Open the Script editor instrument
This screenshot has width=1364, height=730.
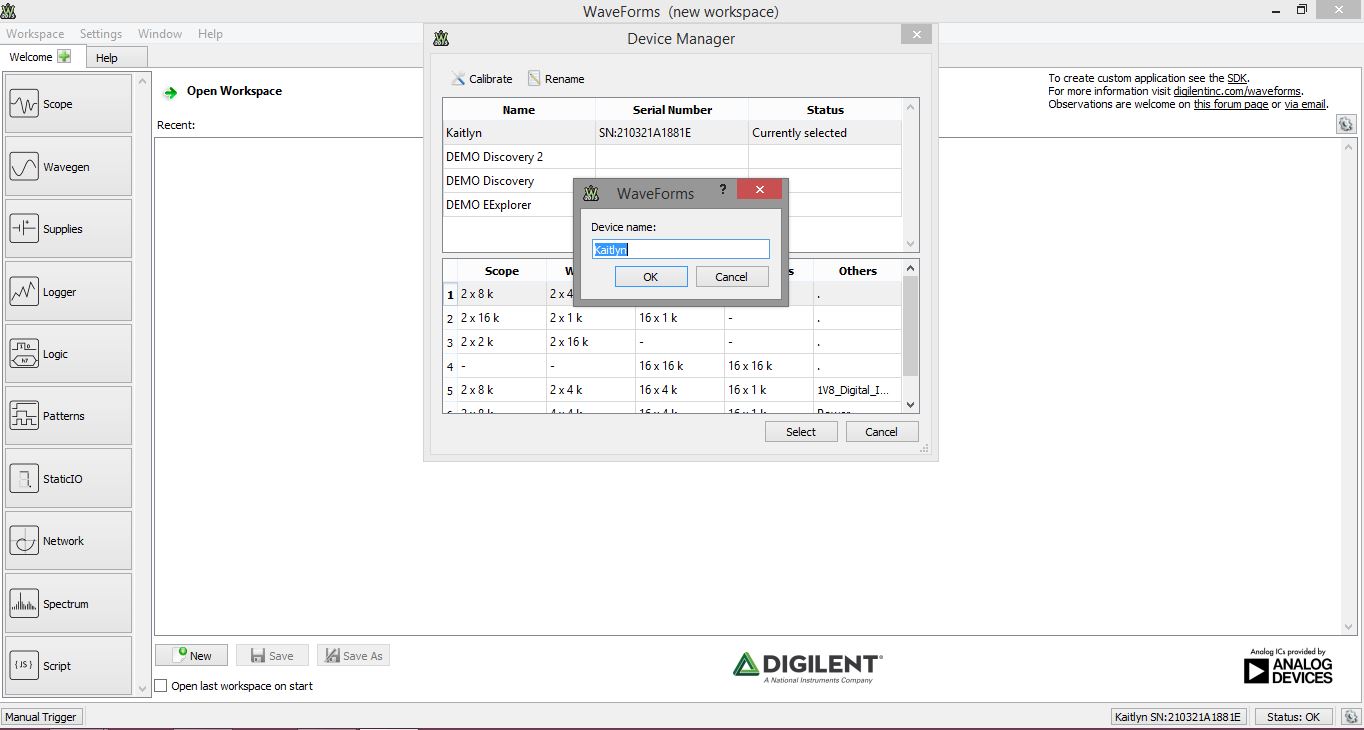coord(68,666)
